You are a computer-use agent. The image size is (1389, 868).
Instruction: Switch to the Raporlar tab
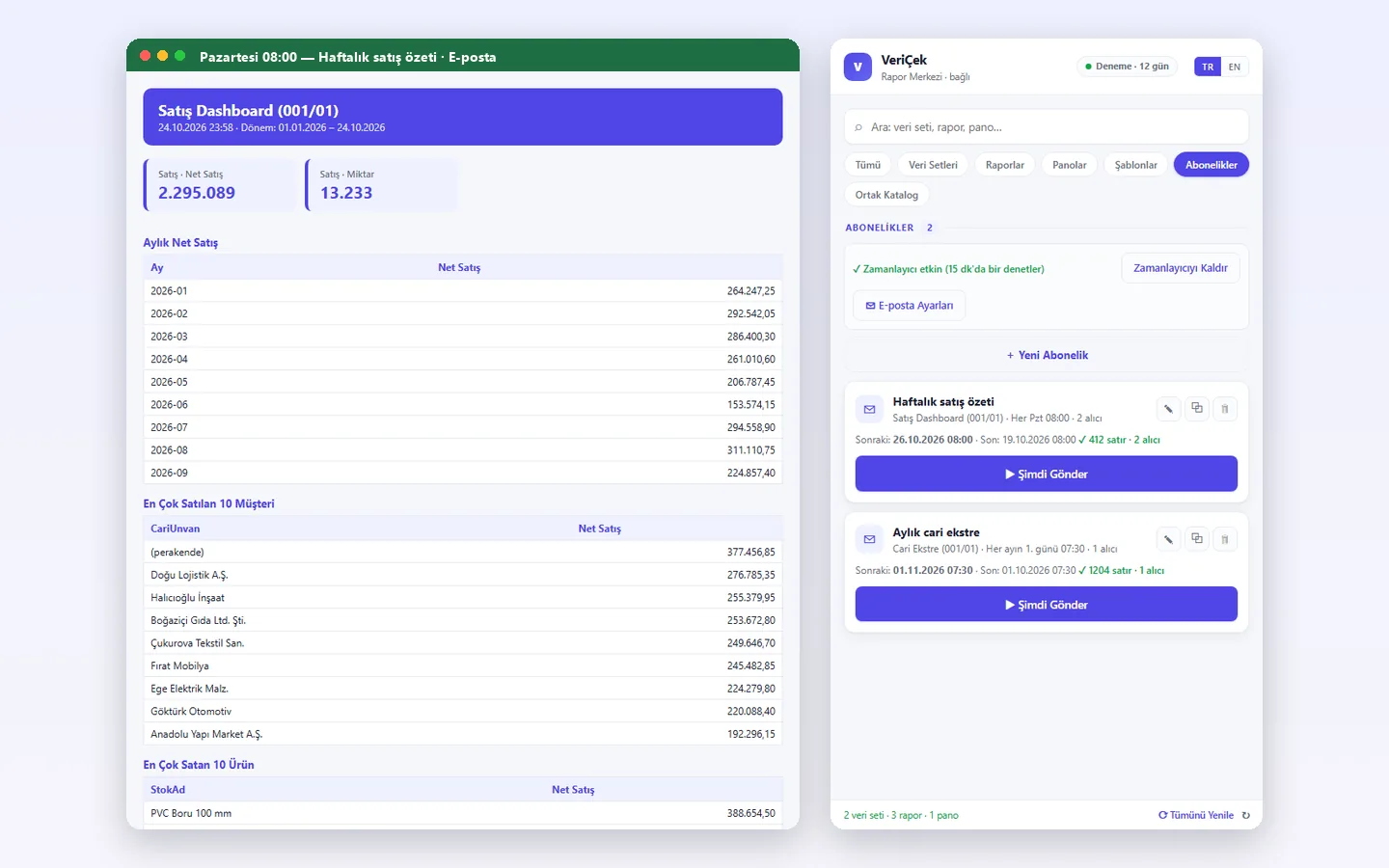tap(1005, 165)
